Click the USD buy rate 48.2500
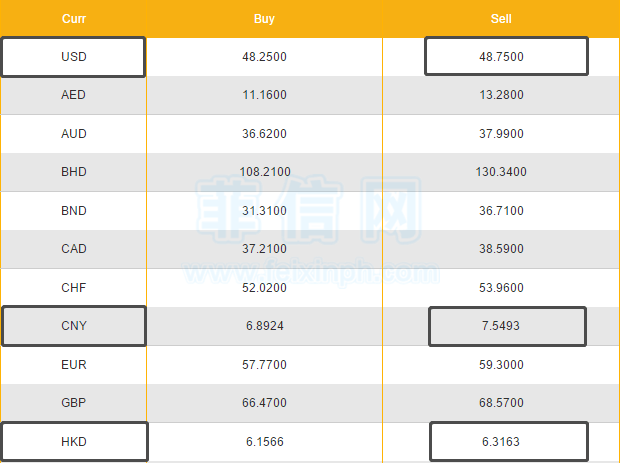 tap(264, 57)
